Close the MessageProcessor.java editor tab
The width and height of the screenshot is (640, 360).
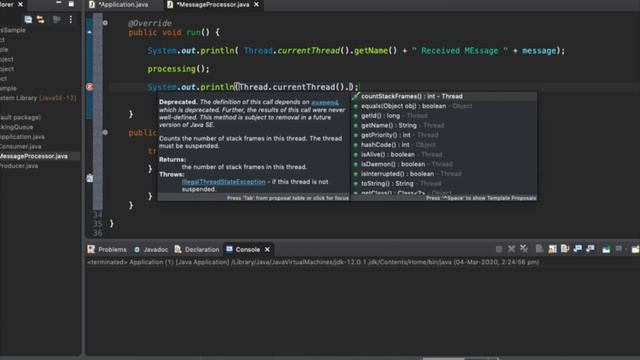coord(256,4)
